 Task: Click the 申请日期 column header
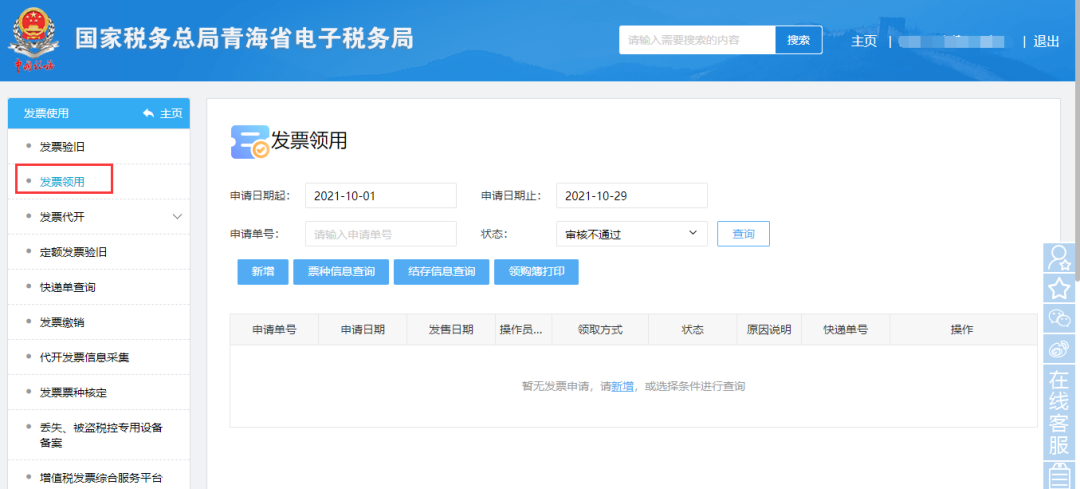(x=362, y=329)
